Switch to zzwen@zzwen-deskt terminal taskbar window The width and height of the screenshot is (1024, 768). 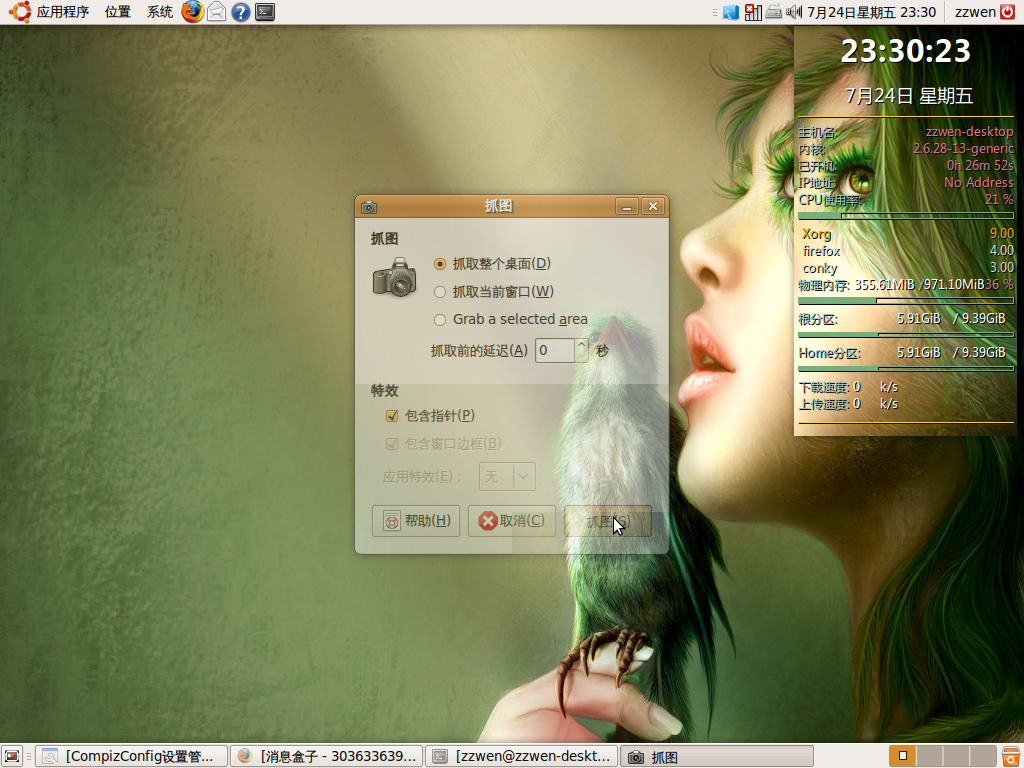click(x=521, y=756)
